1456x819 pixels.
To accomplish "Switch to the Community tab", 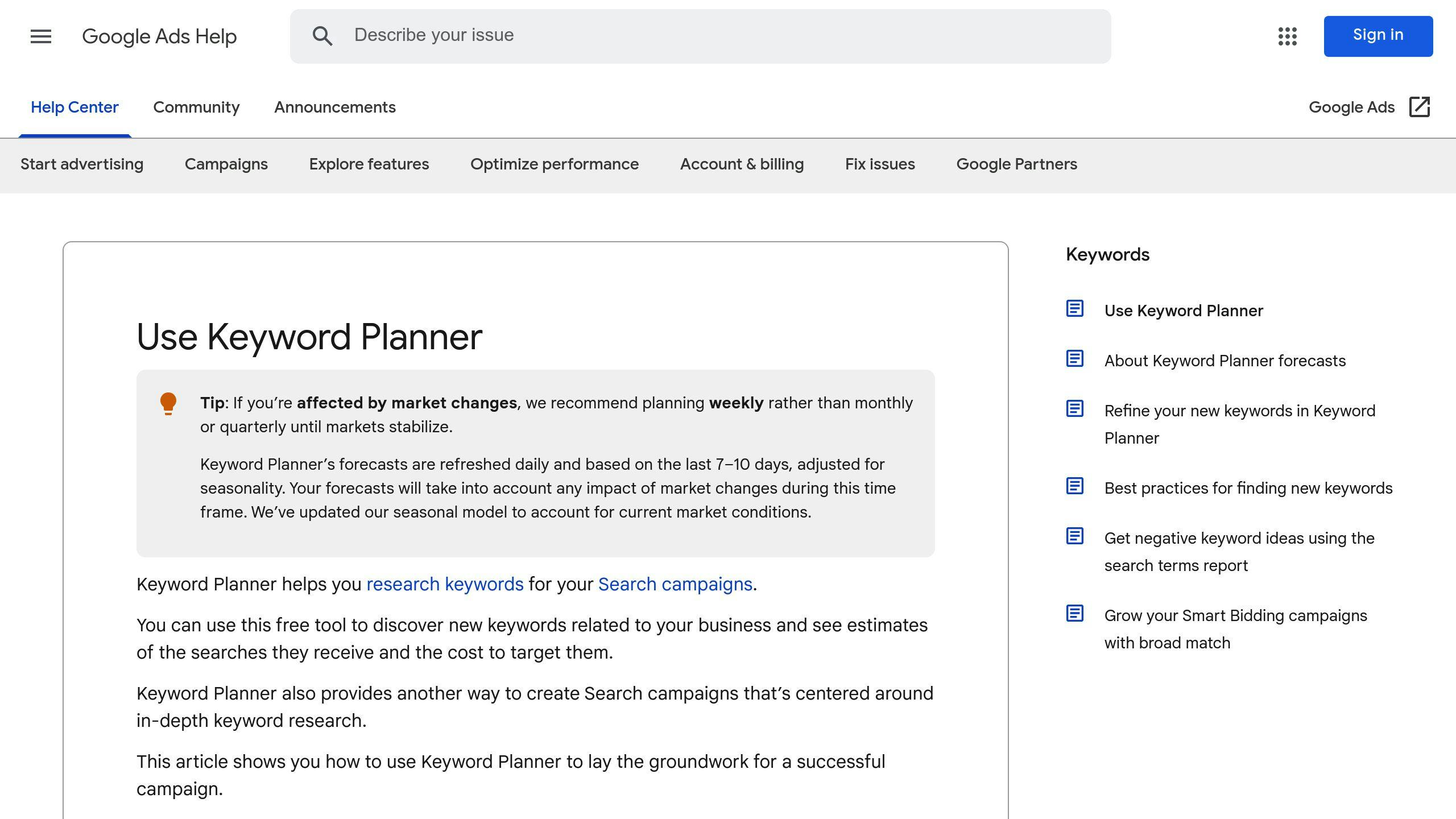I will [196, 107].
